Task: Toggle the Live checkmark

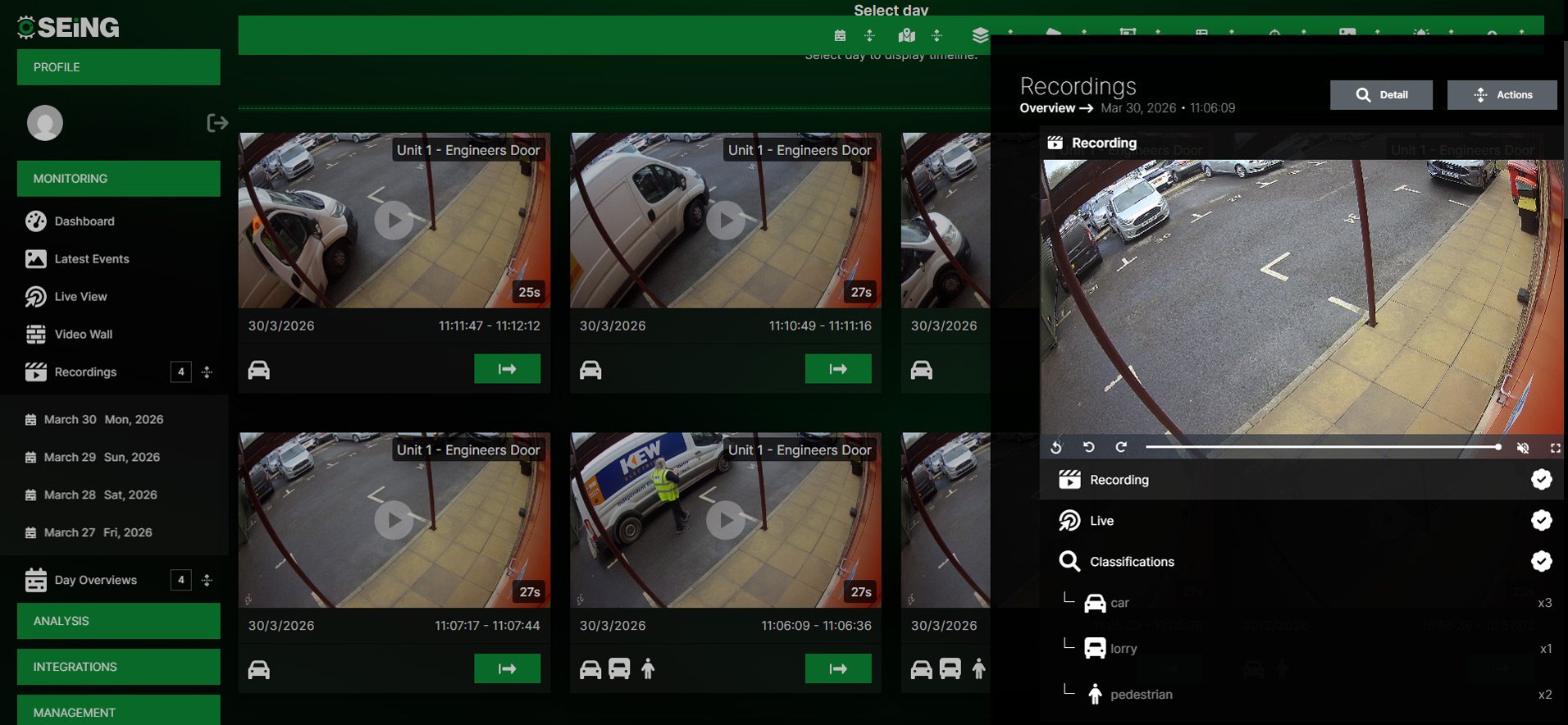Action: (x=1542, y=521)
